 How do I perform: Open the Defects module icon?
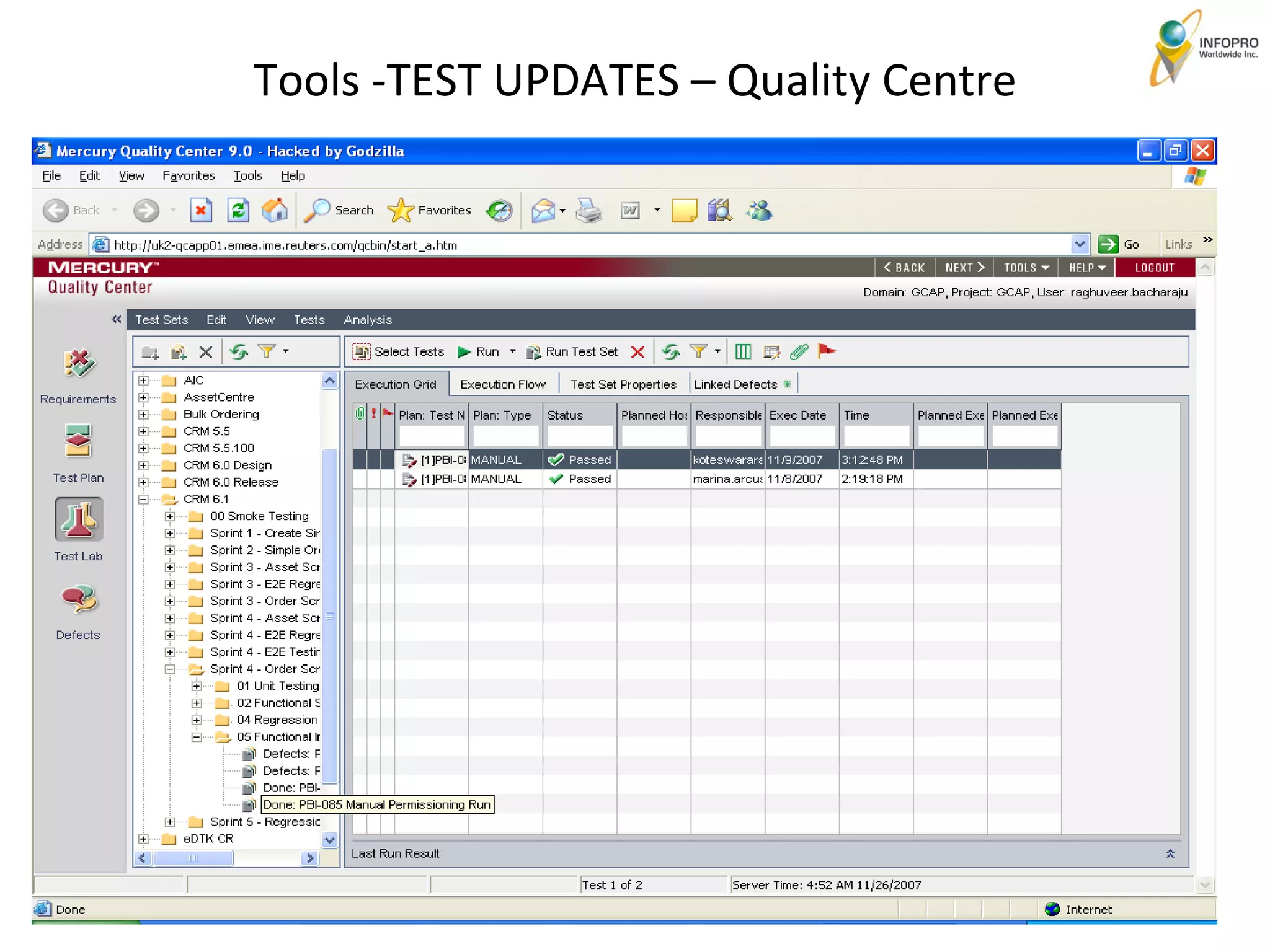coord(78,600)
